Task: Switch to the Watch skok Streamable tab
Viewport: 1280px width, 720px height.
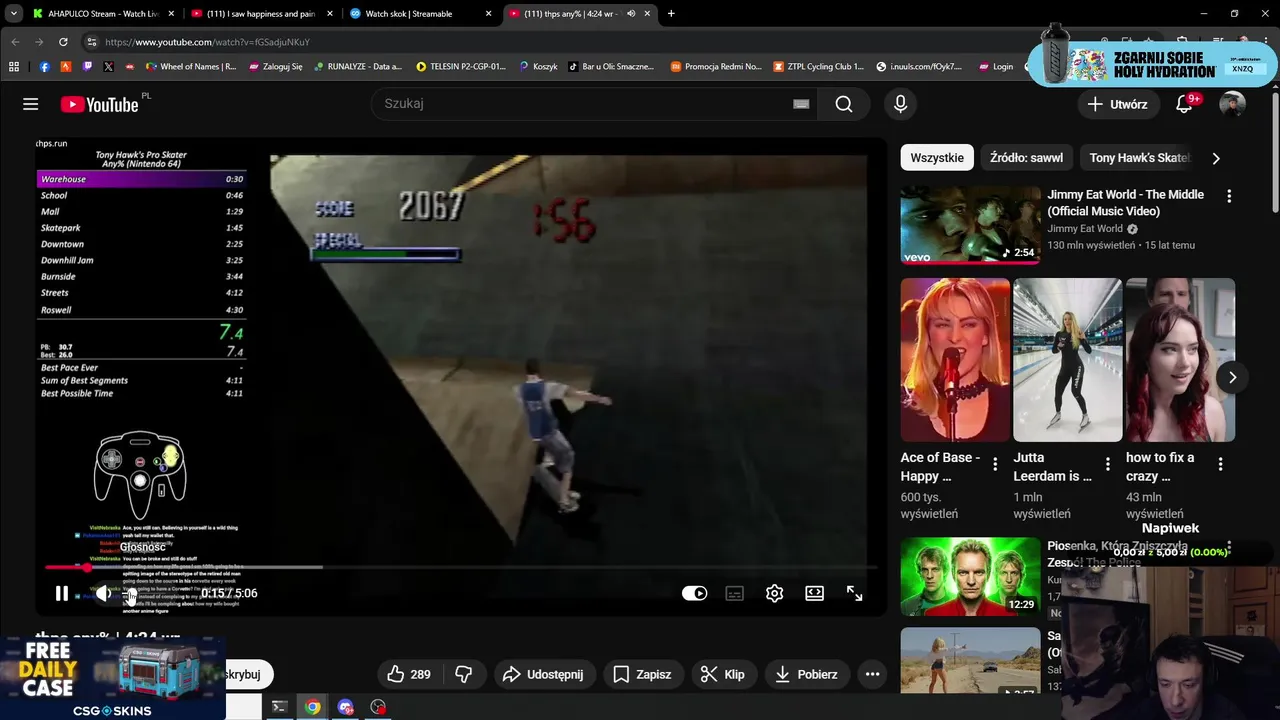Action: [x=419, y=14]
